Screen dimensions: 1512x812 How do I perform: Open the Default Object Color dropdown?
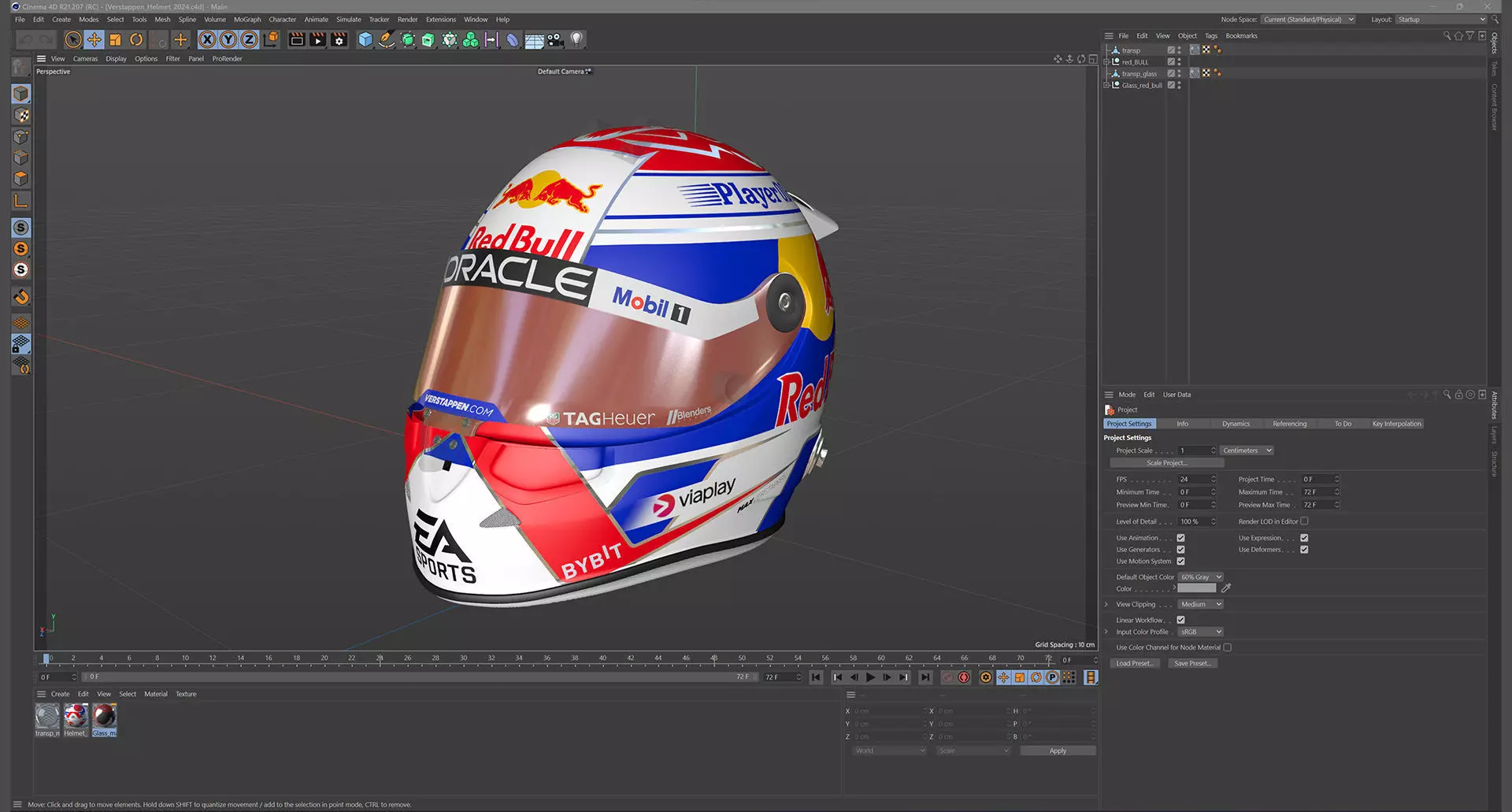(x=1201, y=577)
